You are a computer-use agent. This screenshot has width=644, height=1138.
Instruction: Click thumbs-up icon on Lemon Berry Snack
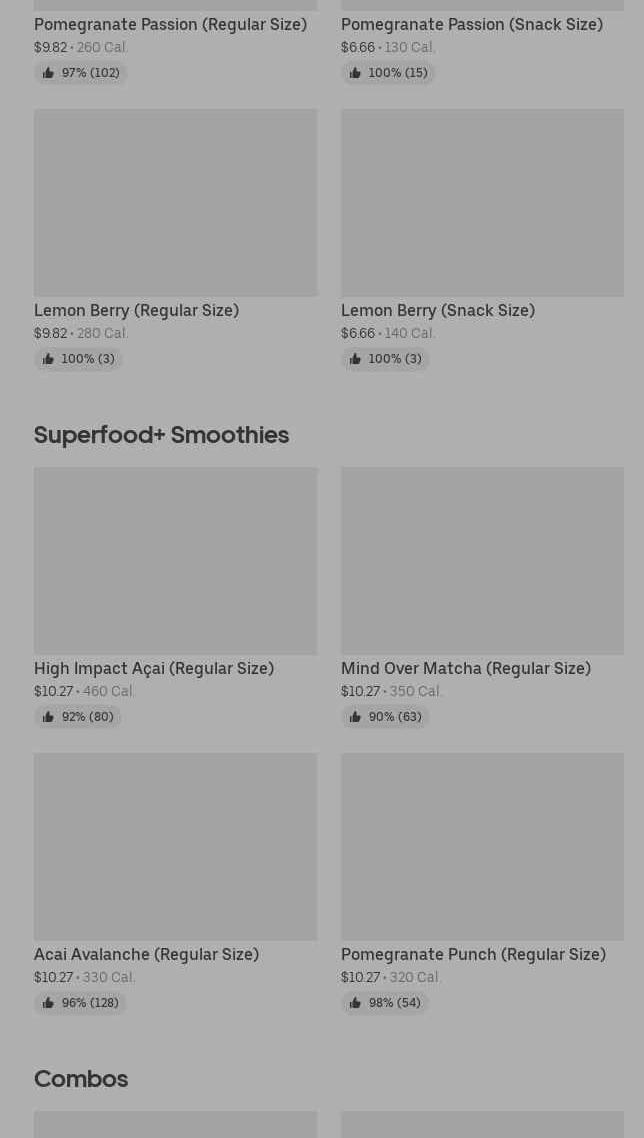pyautogui.click(x=355, y=359)
